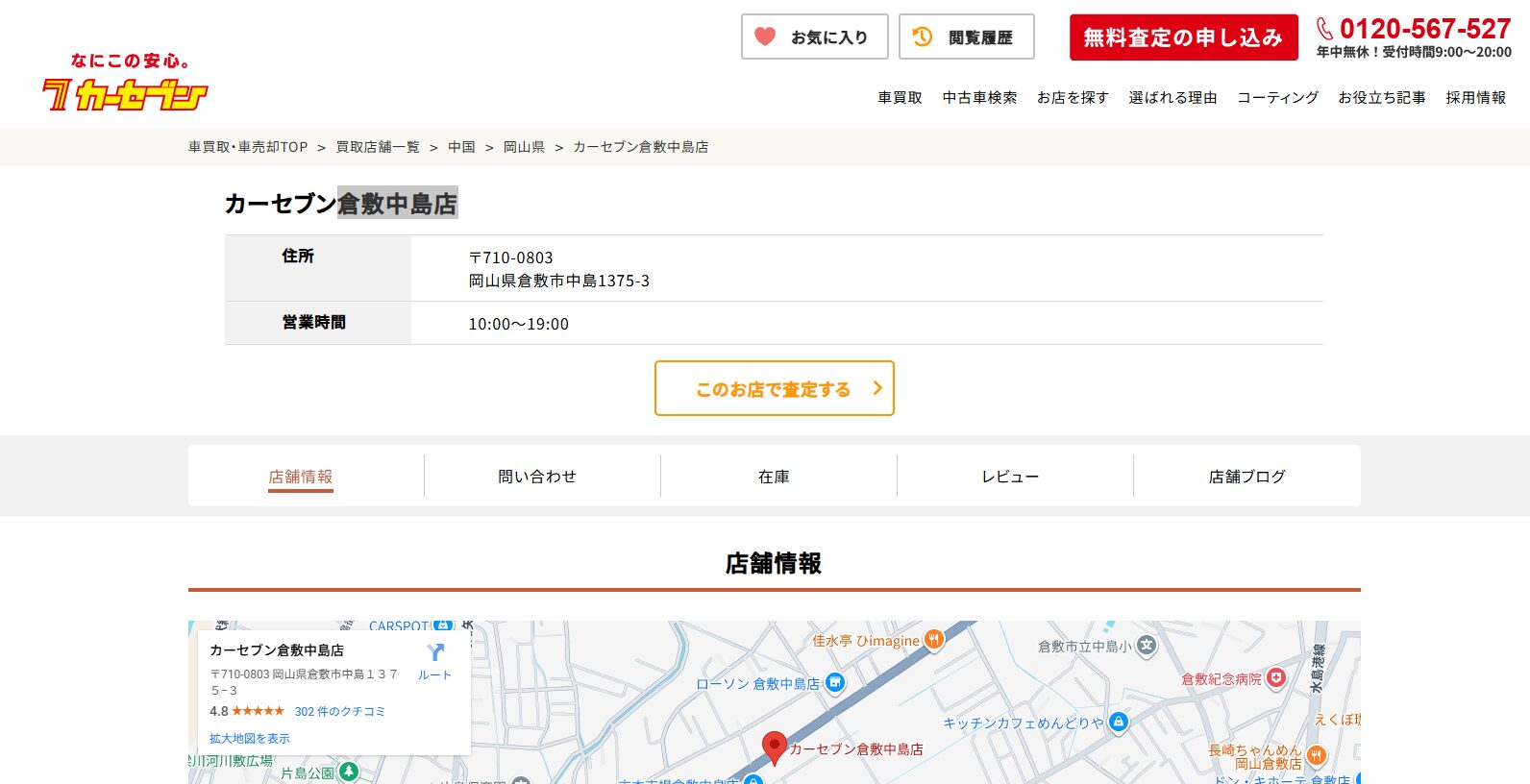Select the 店舗情報 tab
The width and height of the screenshot is (1530, 784).
click(301, 476)
